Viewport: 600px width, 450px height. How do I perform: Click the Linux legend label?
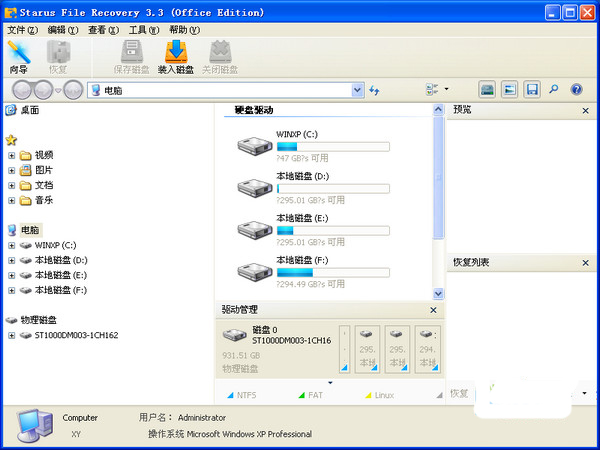pyautogui.click(x=384, y=395)
